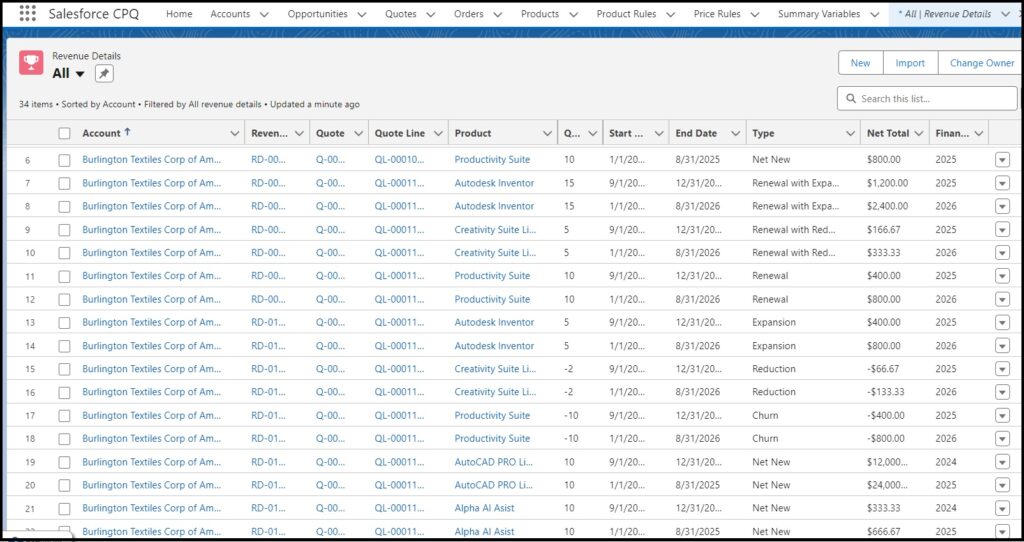Open row 12 actions menu arrow

(1002, 300)
